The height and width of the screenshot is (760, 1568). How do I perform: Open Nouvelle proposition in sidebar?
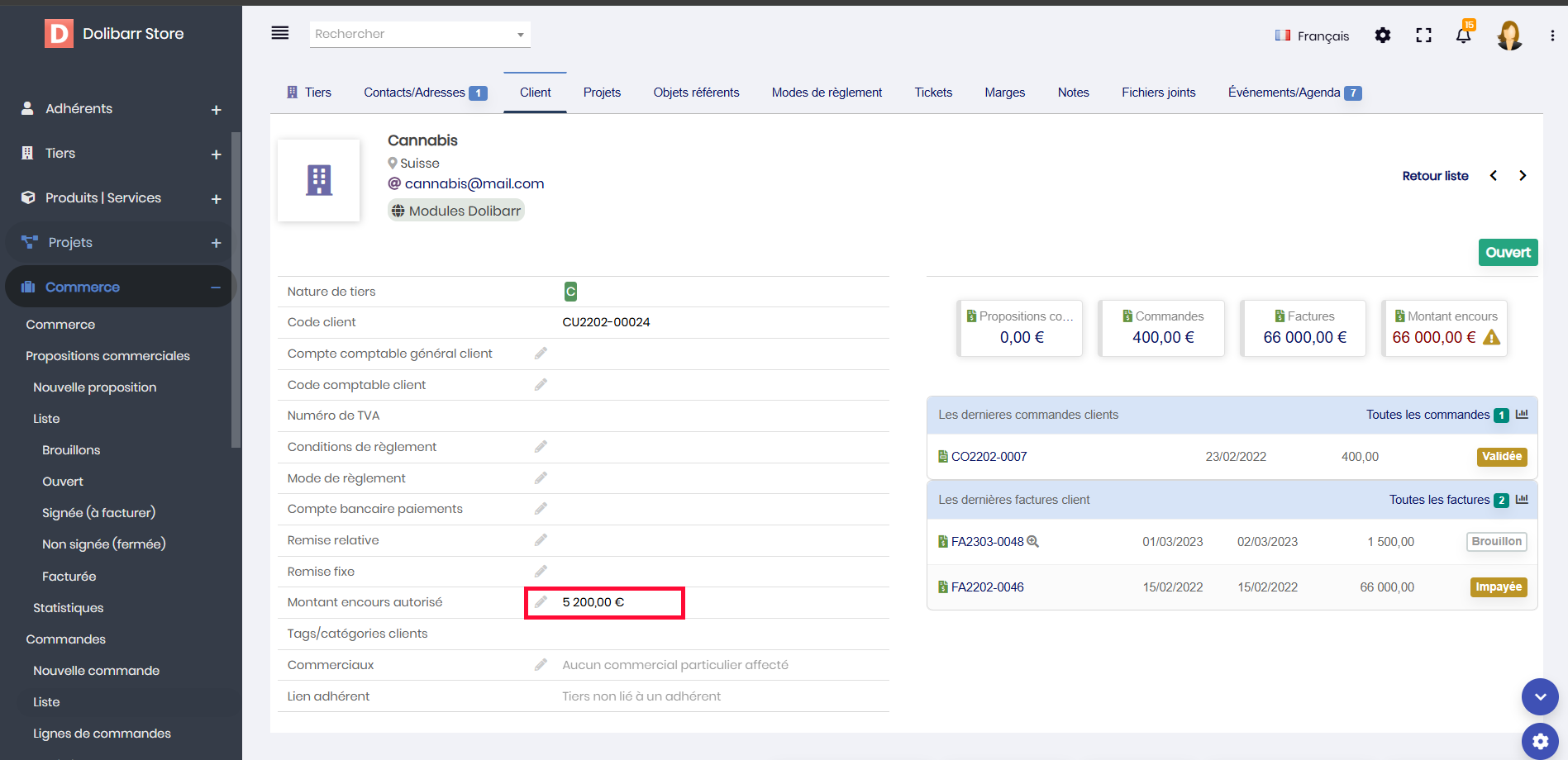(x=94, y=387)
